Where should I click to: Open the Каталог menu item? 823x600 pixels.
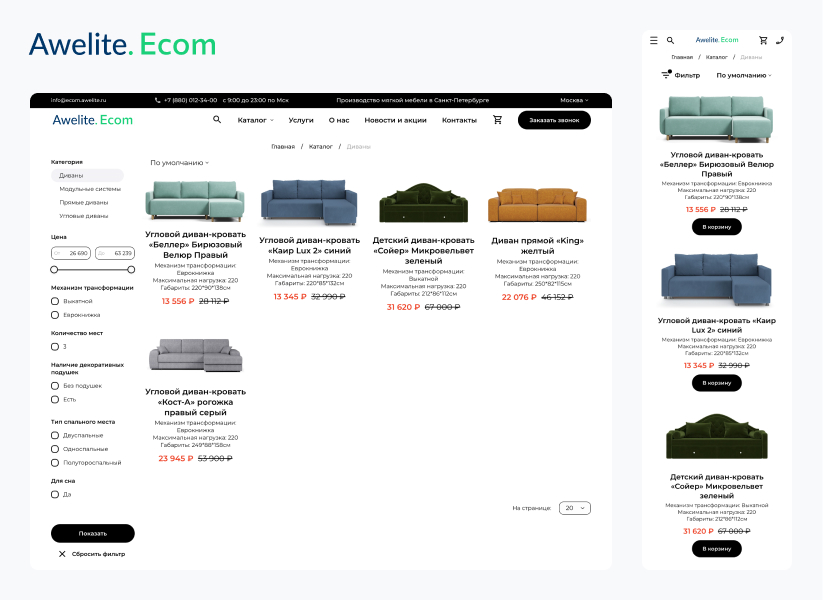pos(255,120)
